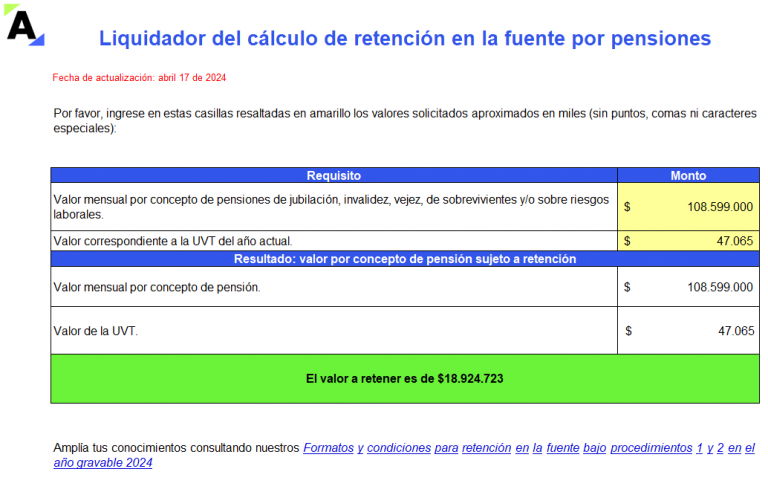Click the red Fecha de actualización text
Image resolution: width=768 pixels, height=492 pixels.
pos(139,77)
